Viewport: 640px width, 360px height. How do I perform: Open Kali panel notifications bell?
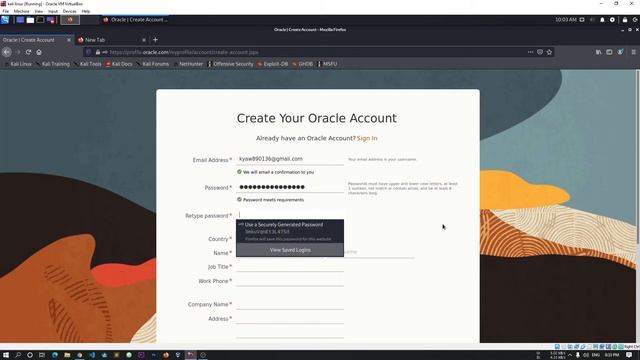click(602, 20)
